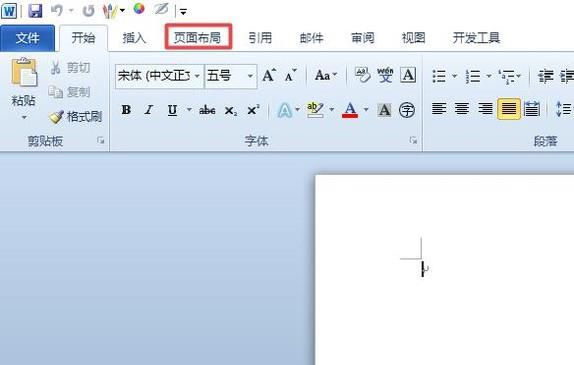Click the 粘贴 paste icon
The width and height of the screenshot is (574, 365).
click(24, 72)
